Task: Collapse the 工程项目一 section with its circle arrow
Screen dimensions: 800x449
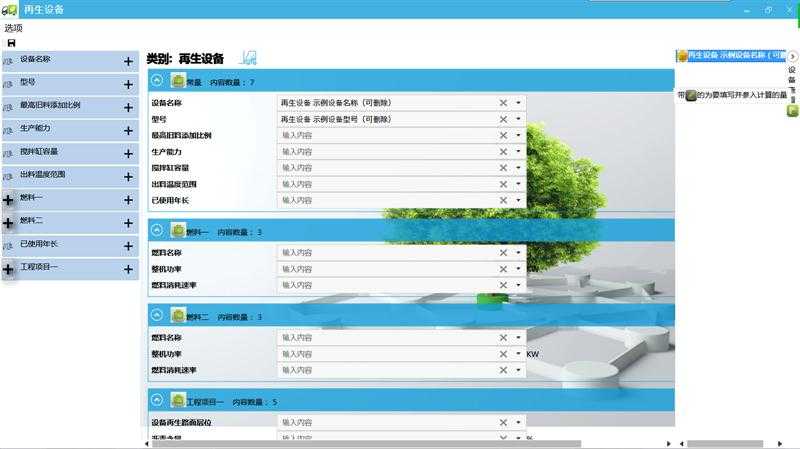Action: coord(157,401)
